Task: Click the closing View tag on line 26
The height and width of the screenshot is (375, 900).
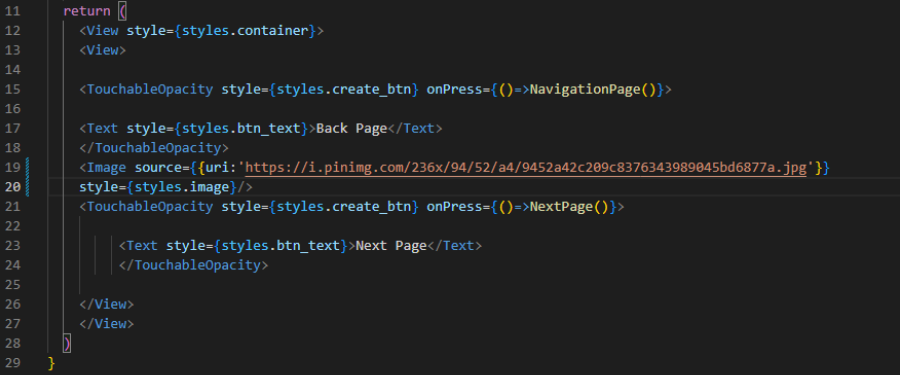Action: (107, 304)
